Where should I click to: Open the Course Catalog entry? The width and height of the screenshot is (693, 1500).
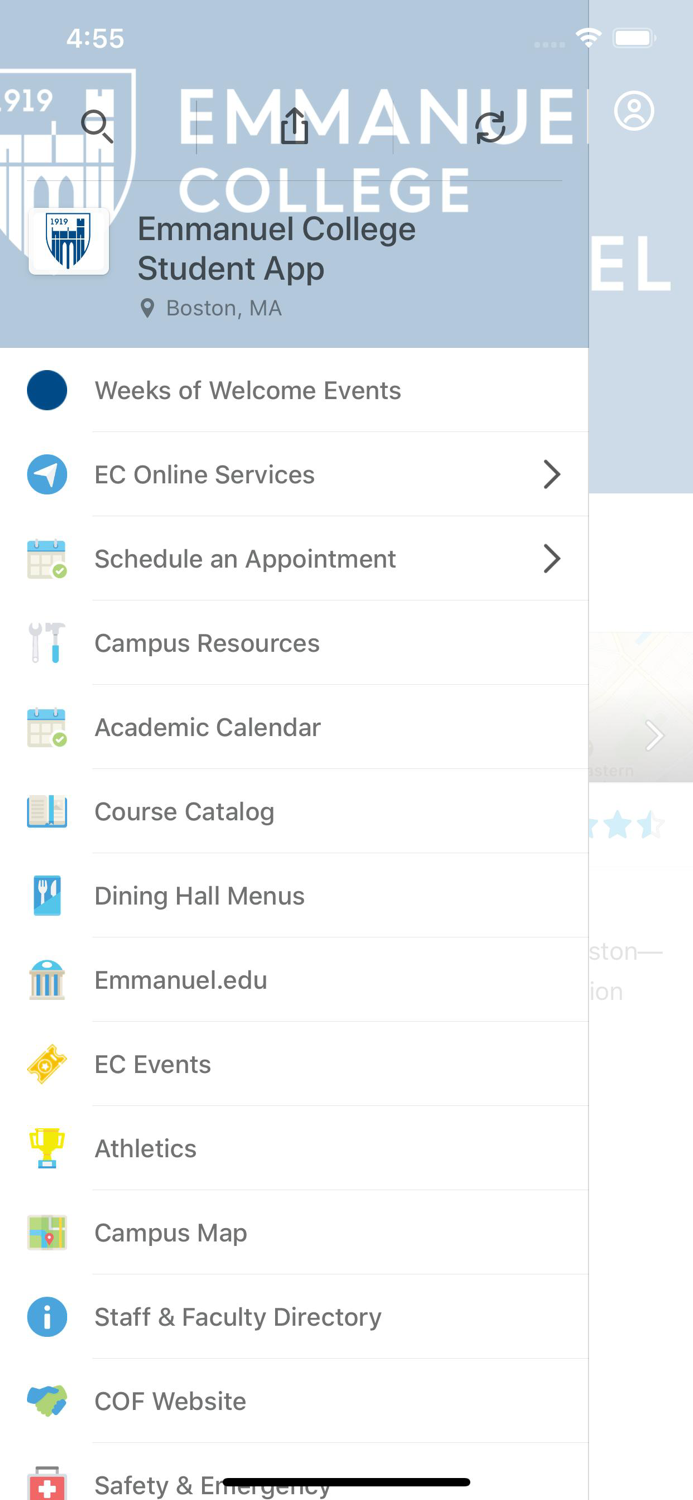pos(184,812)
